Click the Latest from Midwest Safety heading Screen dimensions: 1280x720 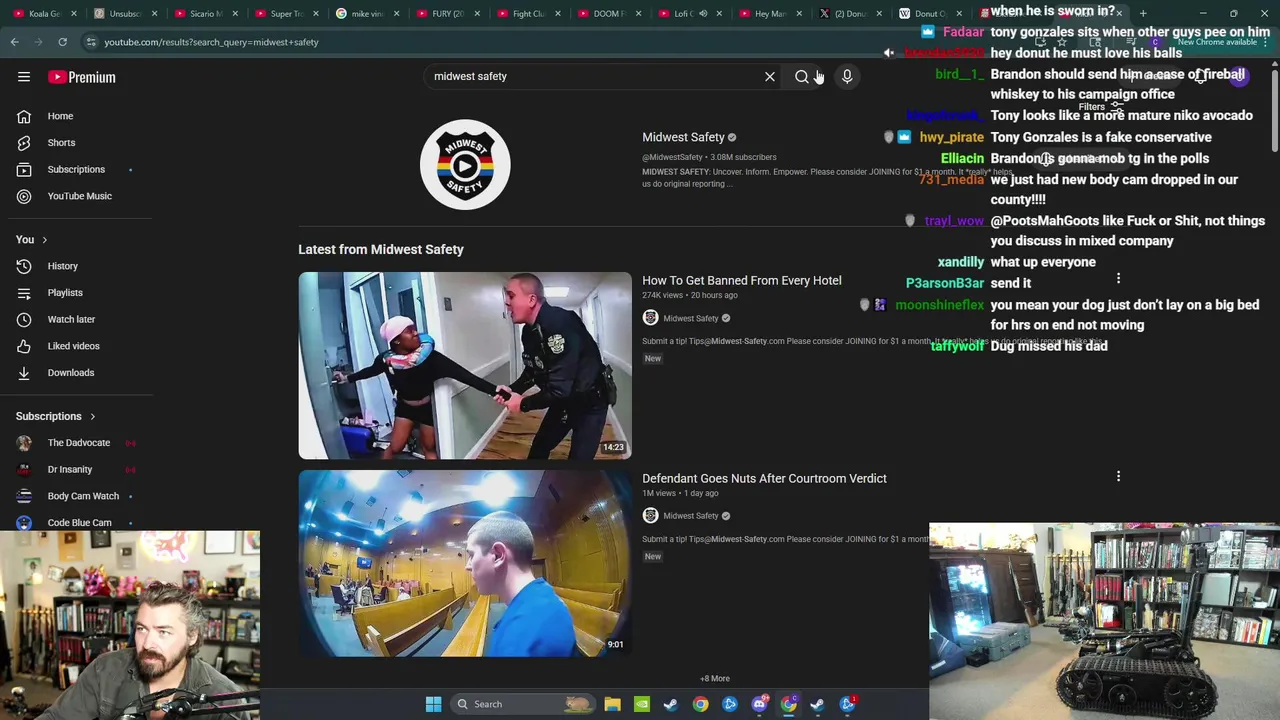pyautogui.click(x=381, y=249)
